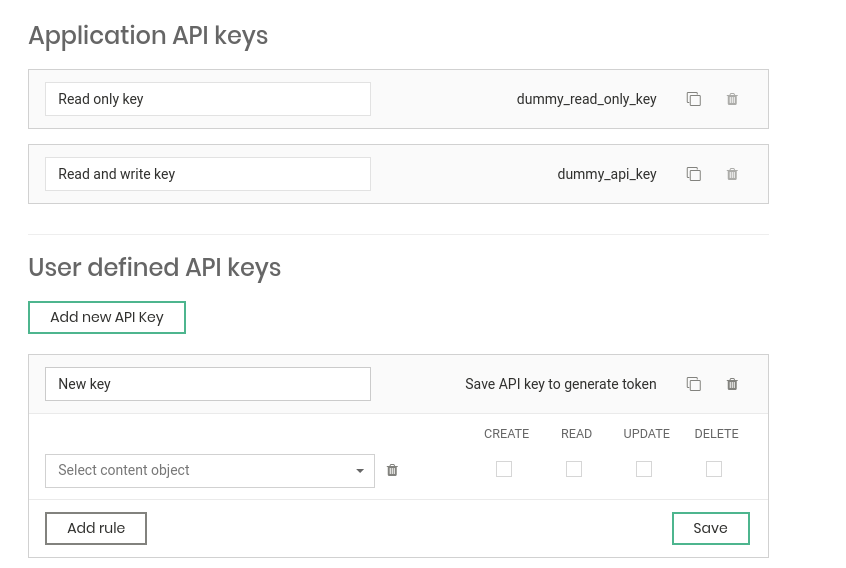846x568 pixels.
Task: Focus the Read and write key name field
Action: point(208,174)
